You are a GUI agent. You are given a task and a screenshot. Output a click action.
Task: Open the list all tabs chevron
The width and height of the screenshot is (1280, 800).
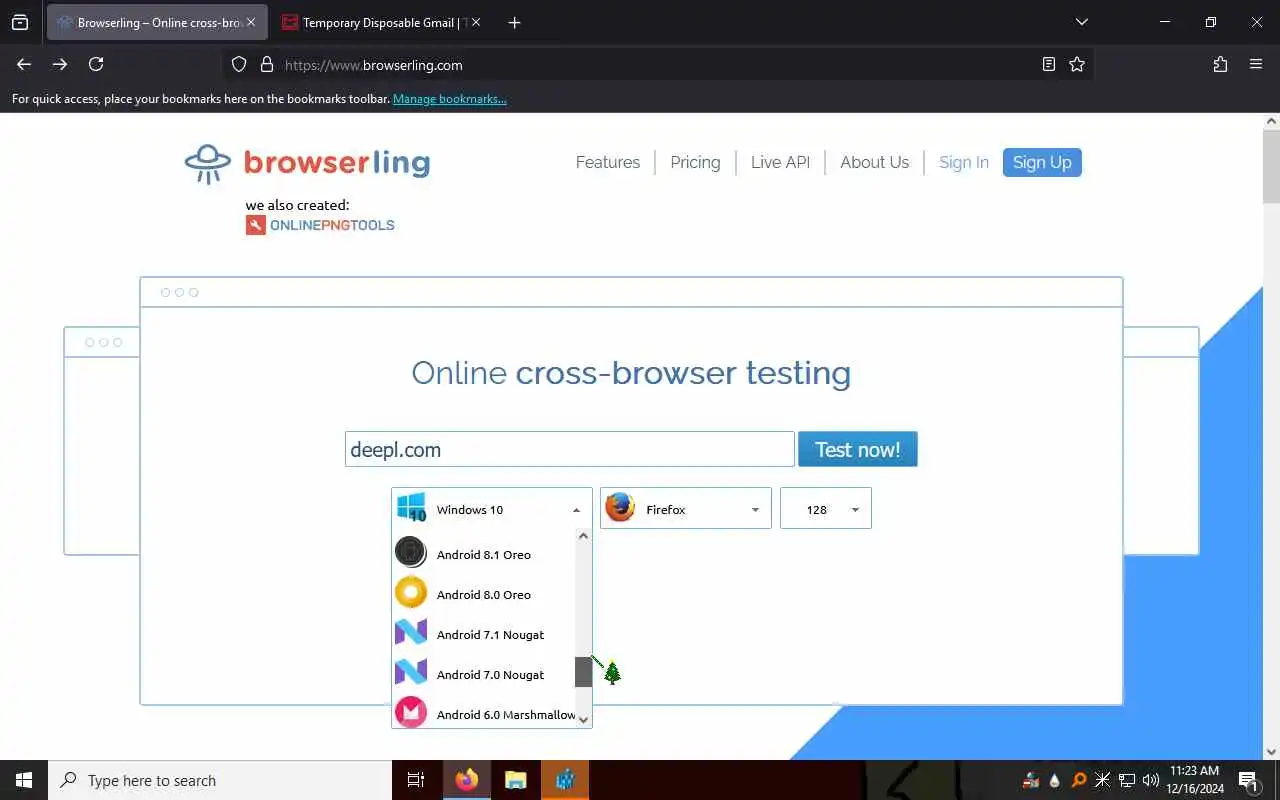click(x=1081, y=22)
